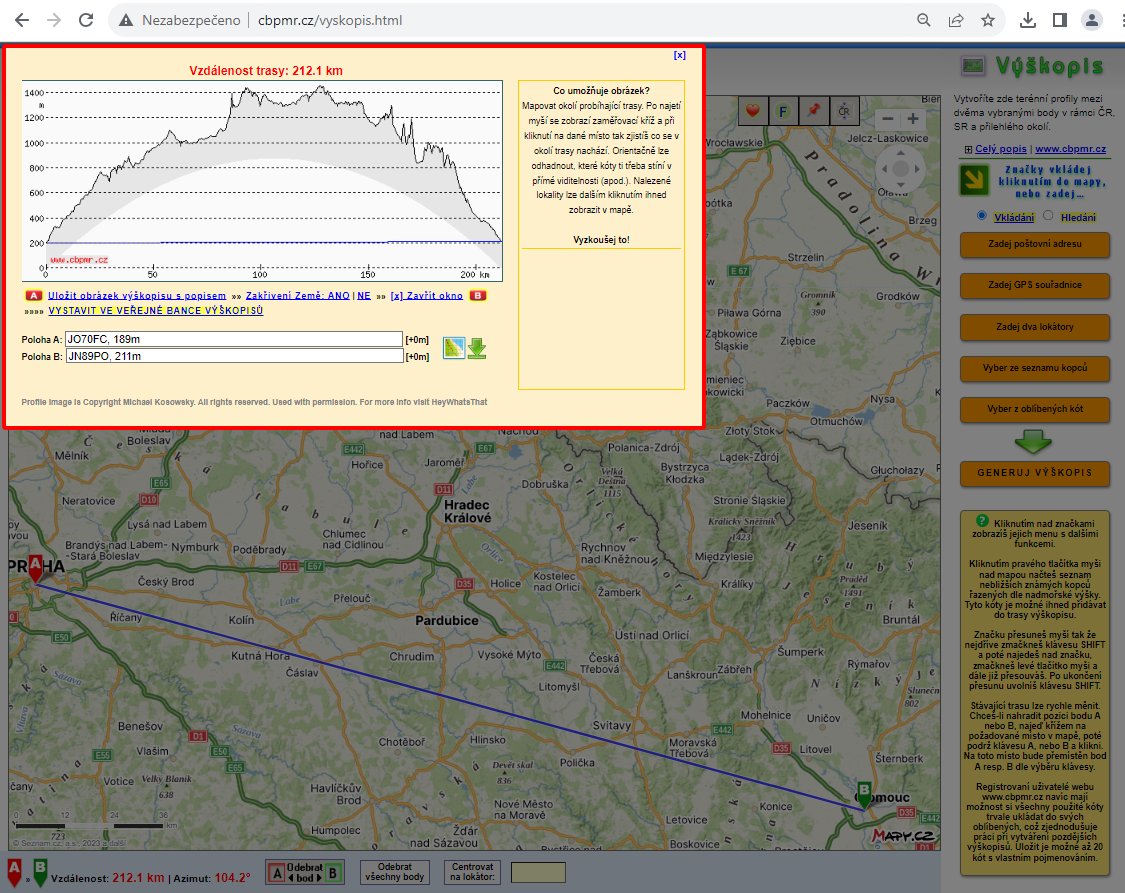The height and width of the screenshot is (893, 1125).
Task: Select the Hledání radio button
Action: coord(1048,216)
